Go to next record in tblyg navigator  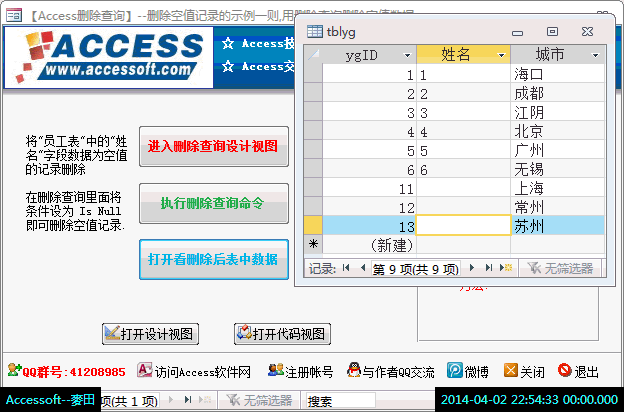(472, 268)
